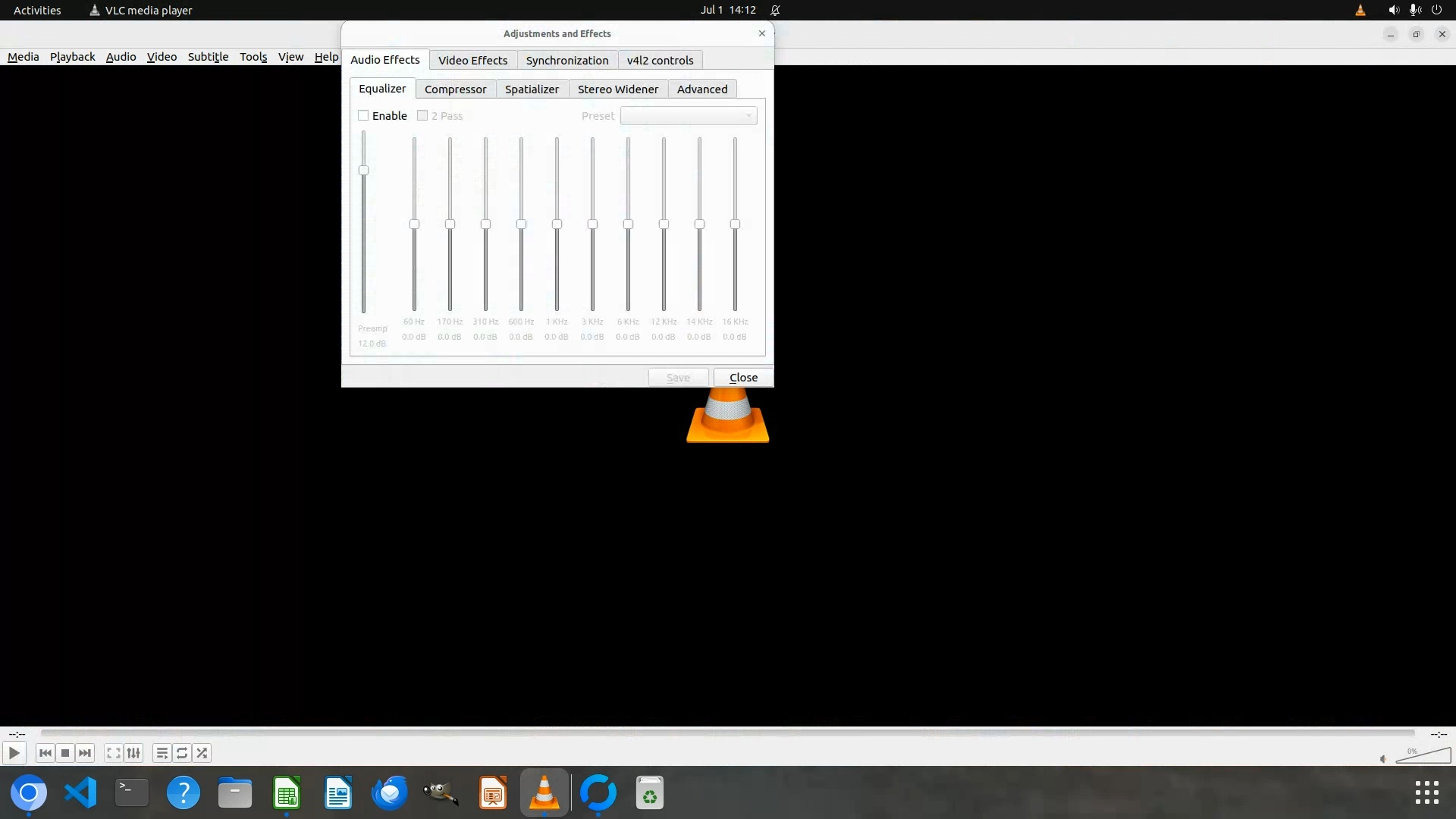Check the equalizer Enable checkbox
Screen dimensions: 1456x819
[363, 115]
